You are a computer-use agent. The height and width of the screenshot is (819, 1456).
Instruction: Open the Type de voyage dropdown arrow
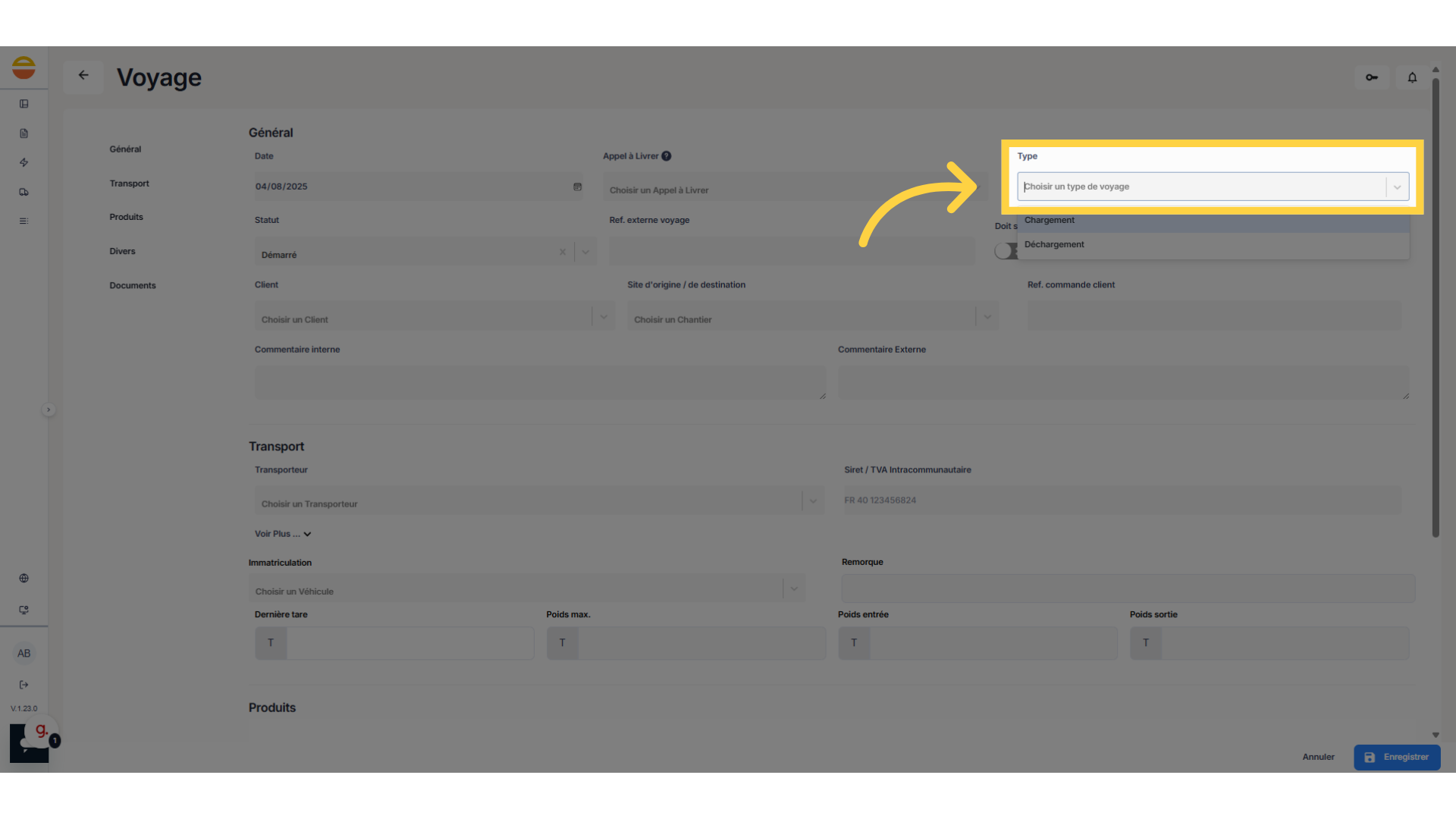tap(1397, 187)
